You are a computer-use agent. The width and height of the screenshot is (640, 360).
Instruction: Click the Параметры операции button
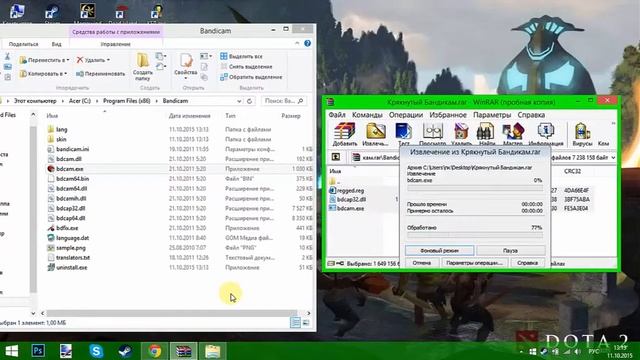tap(474, 263)
